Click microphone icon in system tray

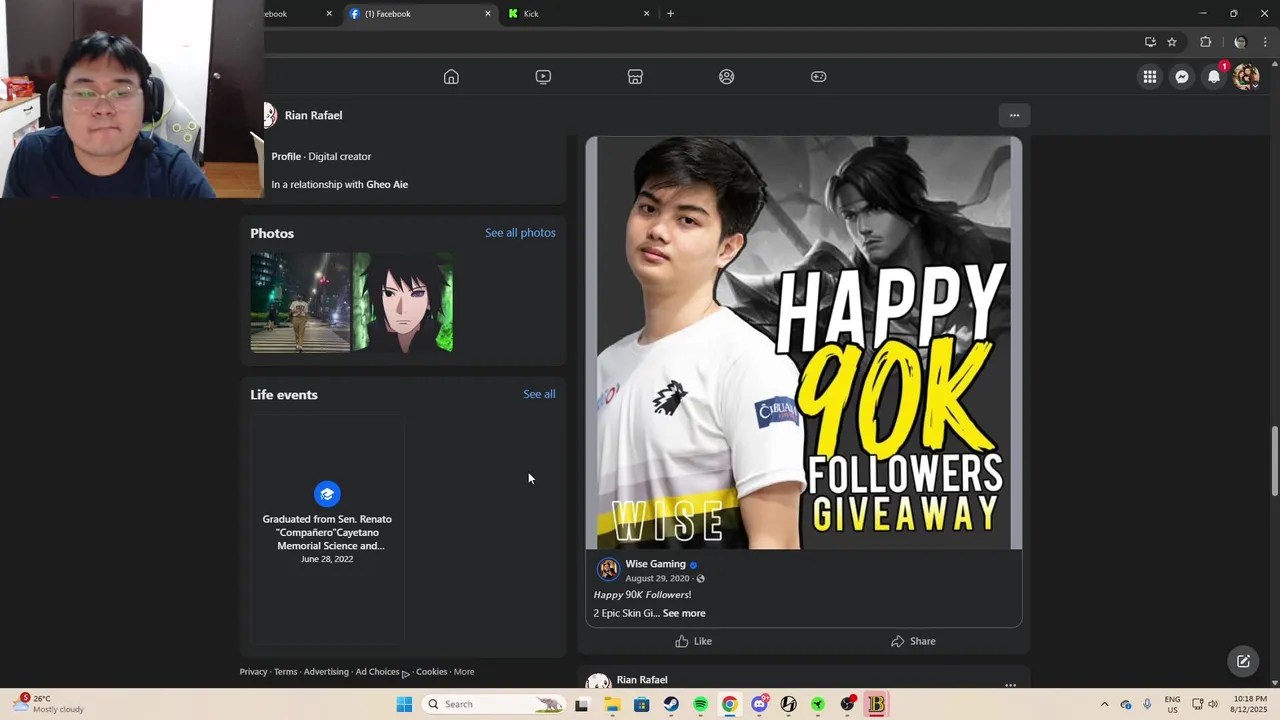click(1147, 705)
